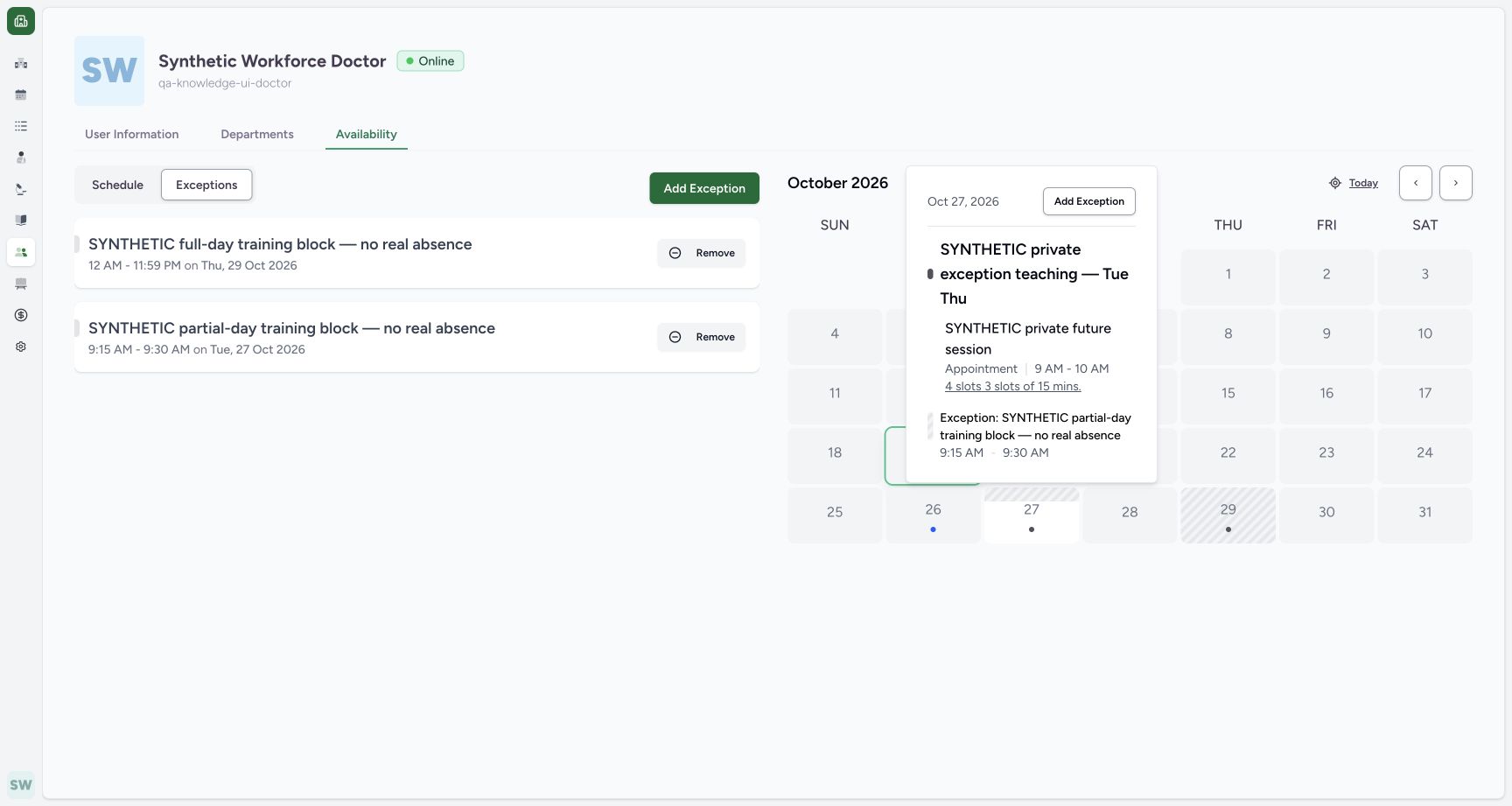Select October 26 on the calendar
This screenshot has width=1512, height=806.
(x=934, y=515)
